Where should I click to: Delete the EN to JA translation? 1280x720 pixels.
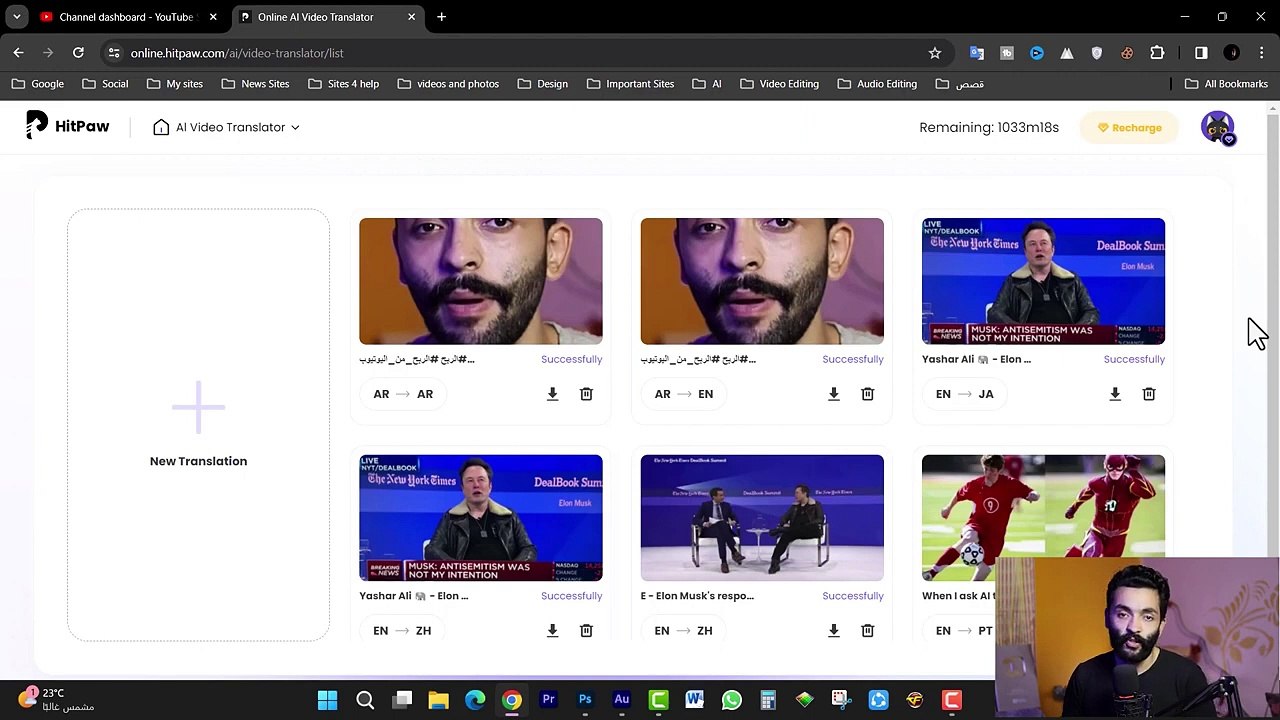(x=1149, y=394)
